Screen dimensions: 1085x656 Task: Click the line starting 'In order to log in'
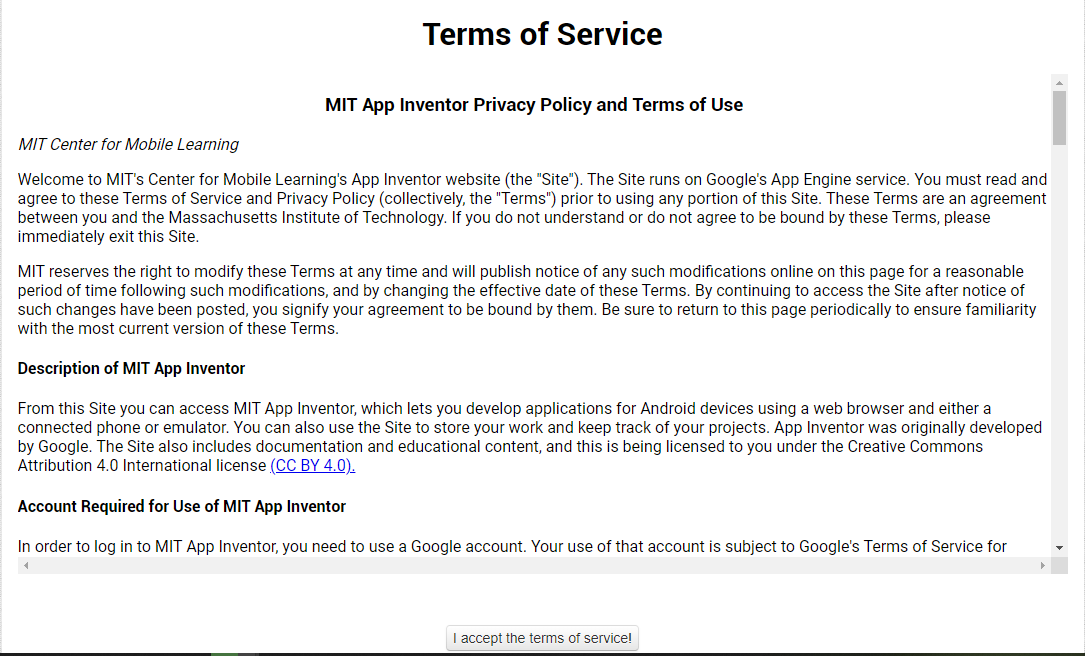(x=512, y=547)
